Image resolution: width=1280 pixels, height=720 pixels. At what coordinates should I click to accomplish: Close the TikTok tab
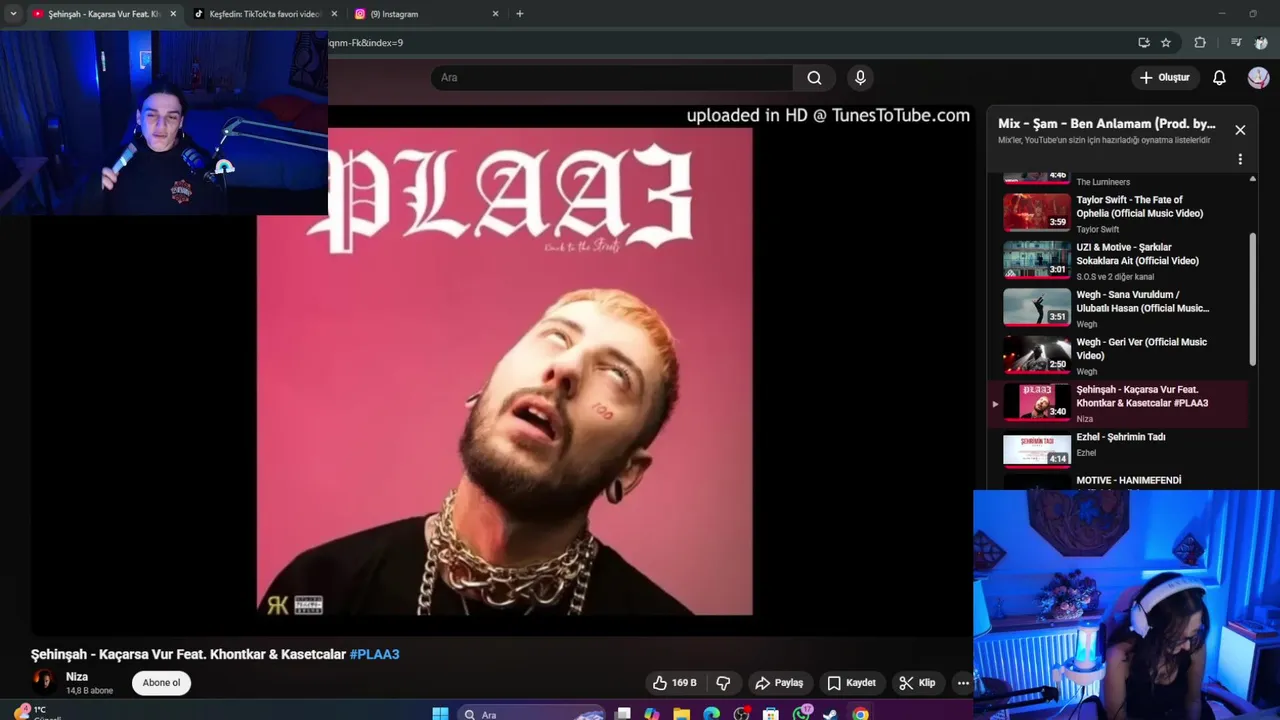334,14
